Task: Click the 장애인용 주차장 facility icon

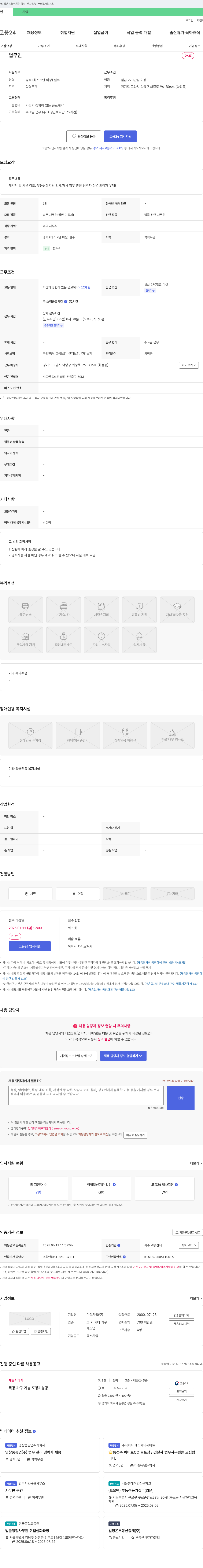Action: click(30, 732)
